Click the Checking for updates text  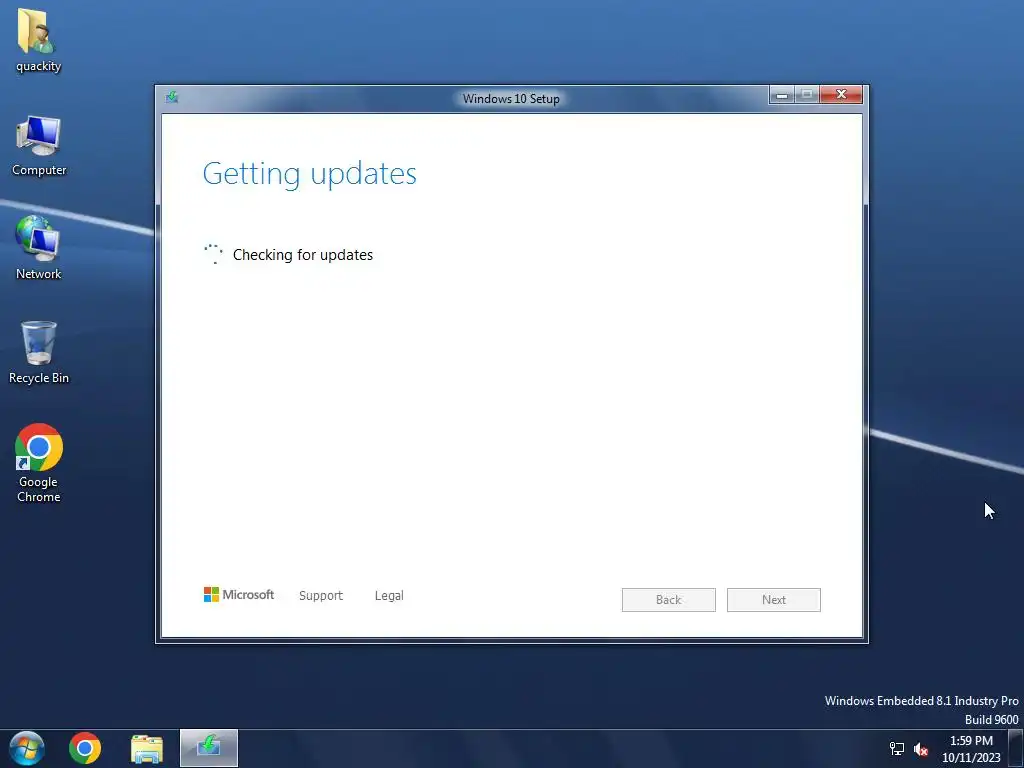click(x=303, y=255)
